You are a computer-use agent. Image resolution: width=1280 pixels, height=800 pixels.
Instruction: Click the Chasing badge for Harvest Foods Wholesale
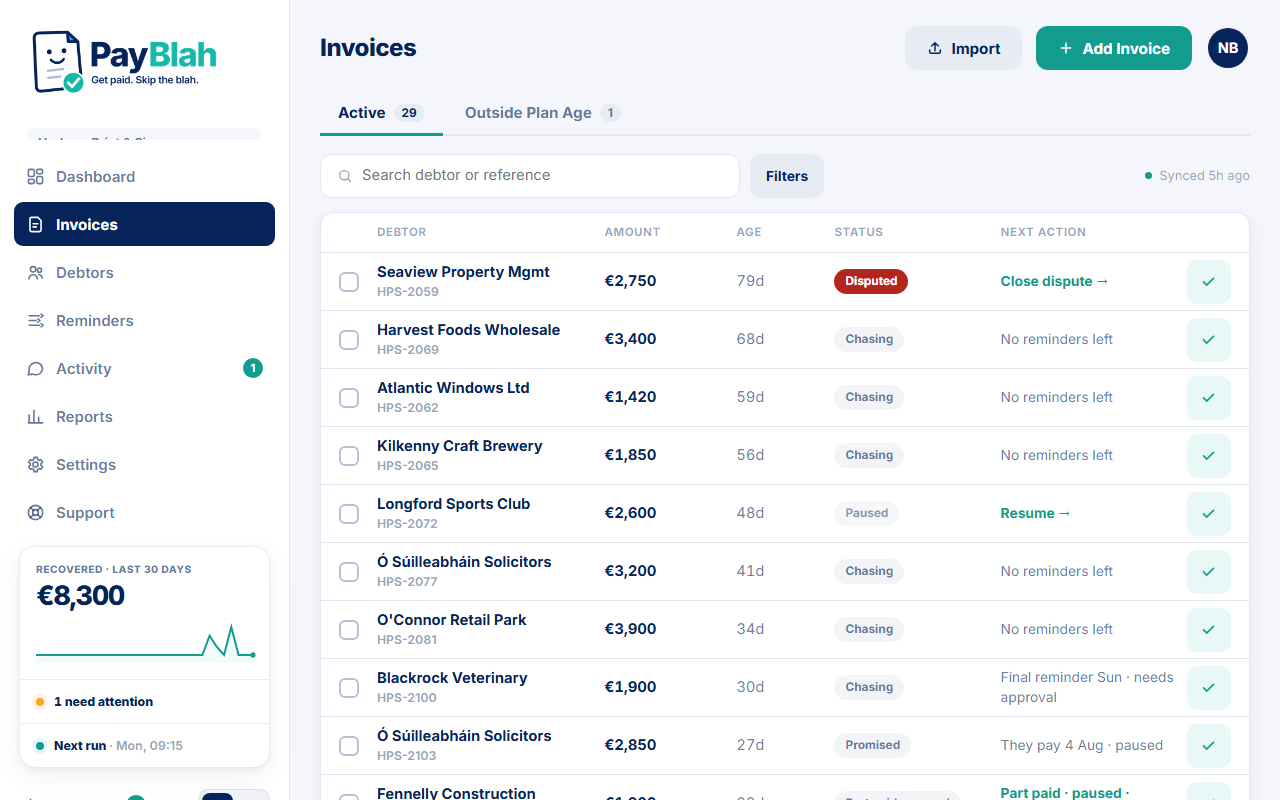tap(869, 339)
